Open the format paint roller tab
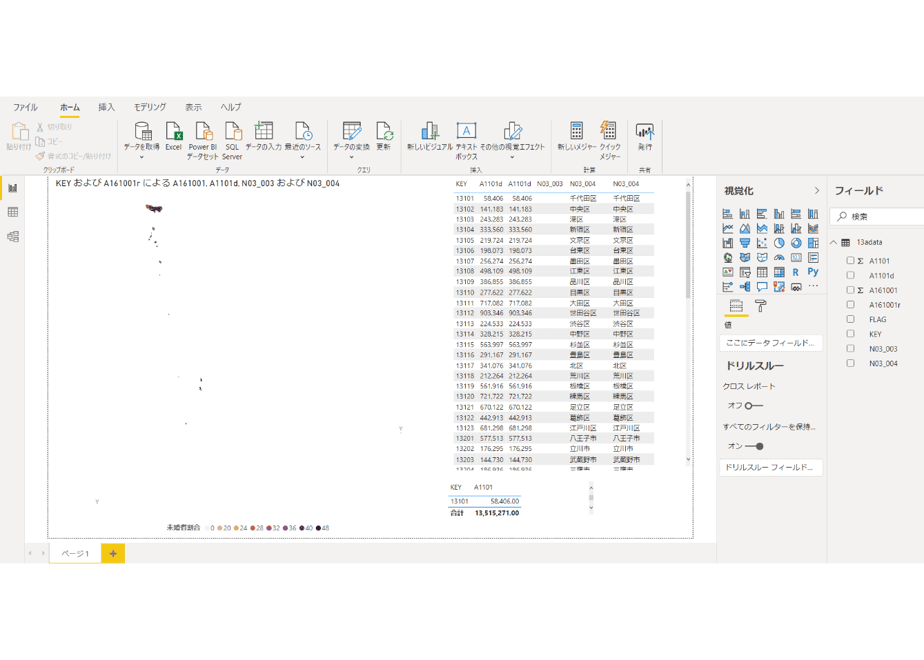 point(761,306)
